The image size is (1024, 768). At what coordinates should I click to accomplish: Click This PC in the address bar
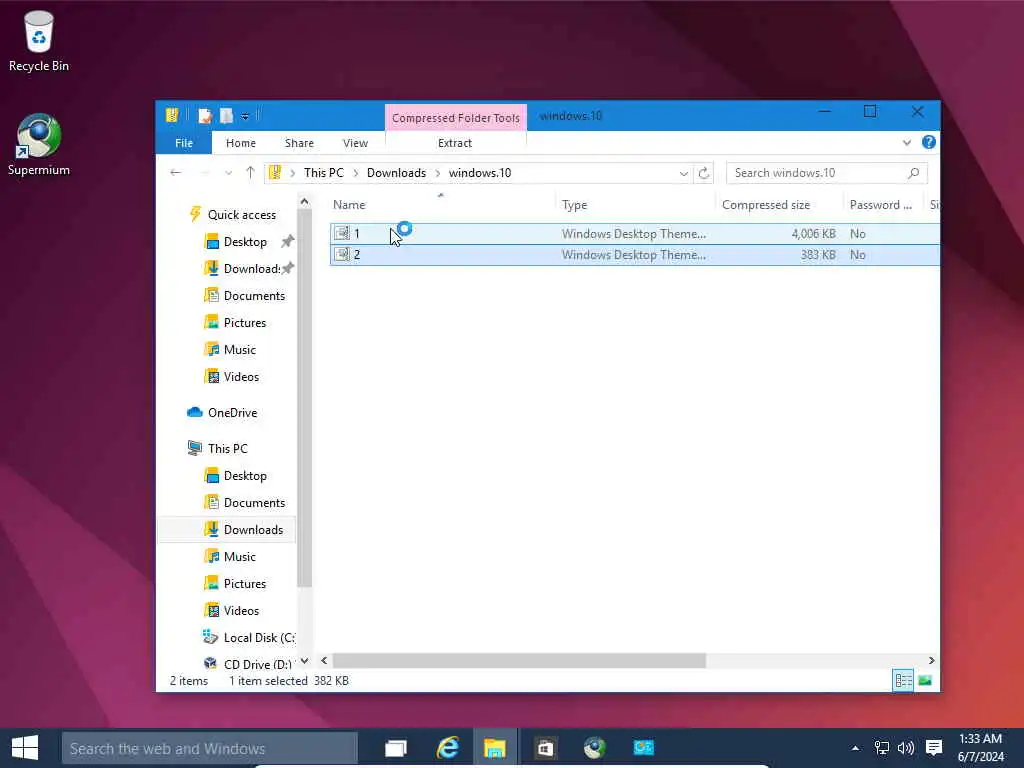(x=323, y=173)
